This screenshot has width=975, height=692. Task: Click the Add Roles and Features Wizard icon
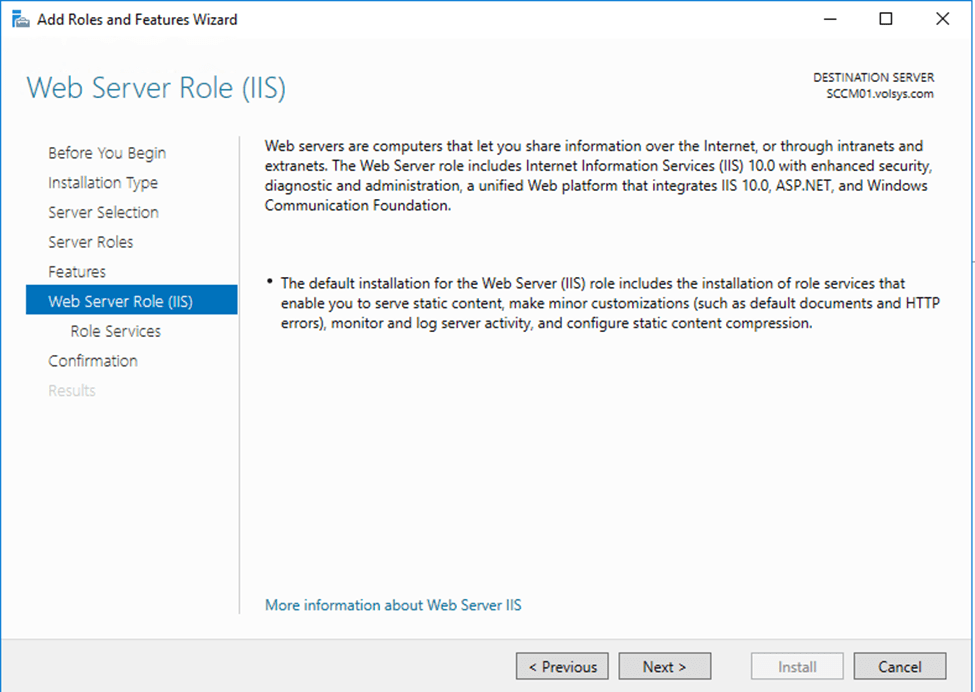click(20, 18)
